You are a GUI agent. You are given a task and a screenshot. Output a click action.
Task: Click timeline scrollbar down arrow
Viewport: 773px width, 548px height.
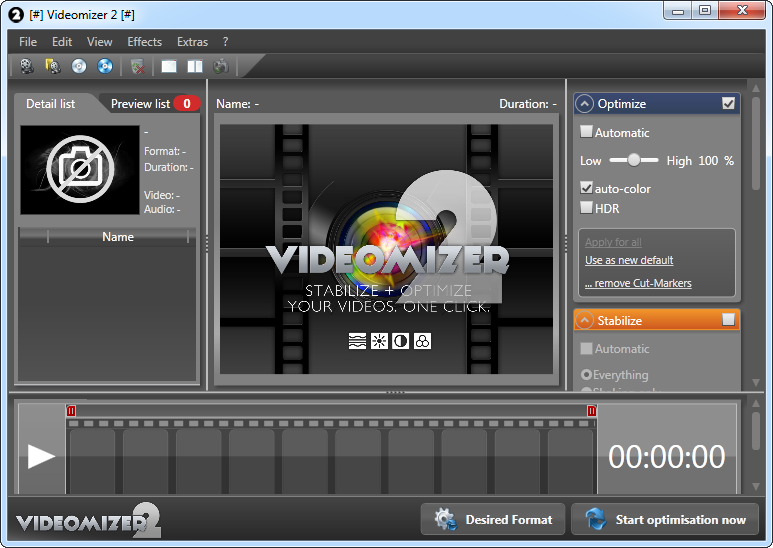(x=756, y=487)
